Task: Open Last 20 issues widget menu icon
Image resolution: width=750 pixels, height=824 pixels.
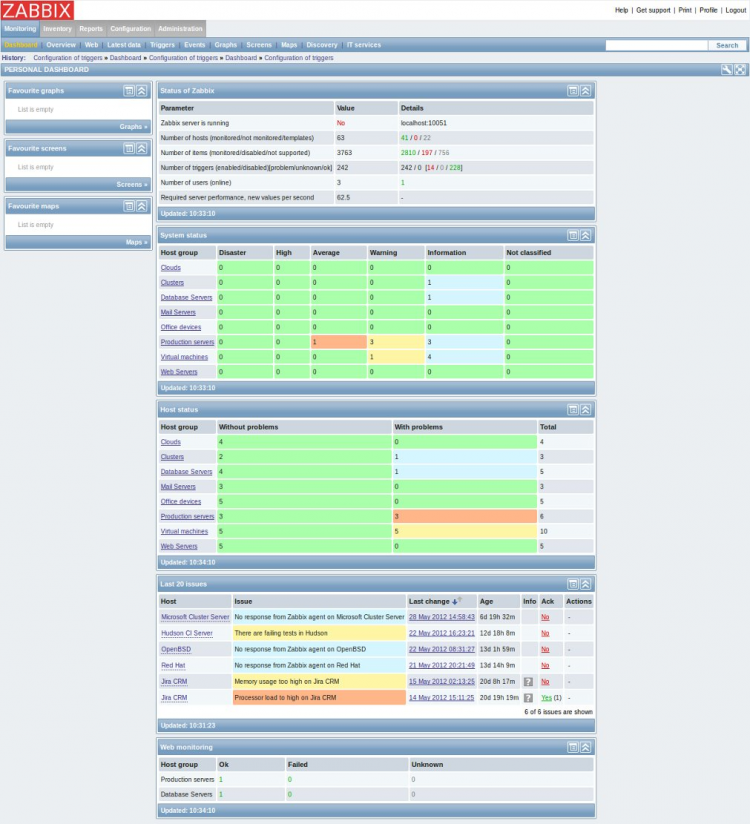Action: (x=573, y=584)
